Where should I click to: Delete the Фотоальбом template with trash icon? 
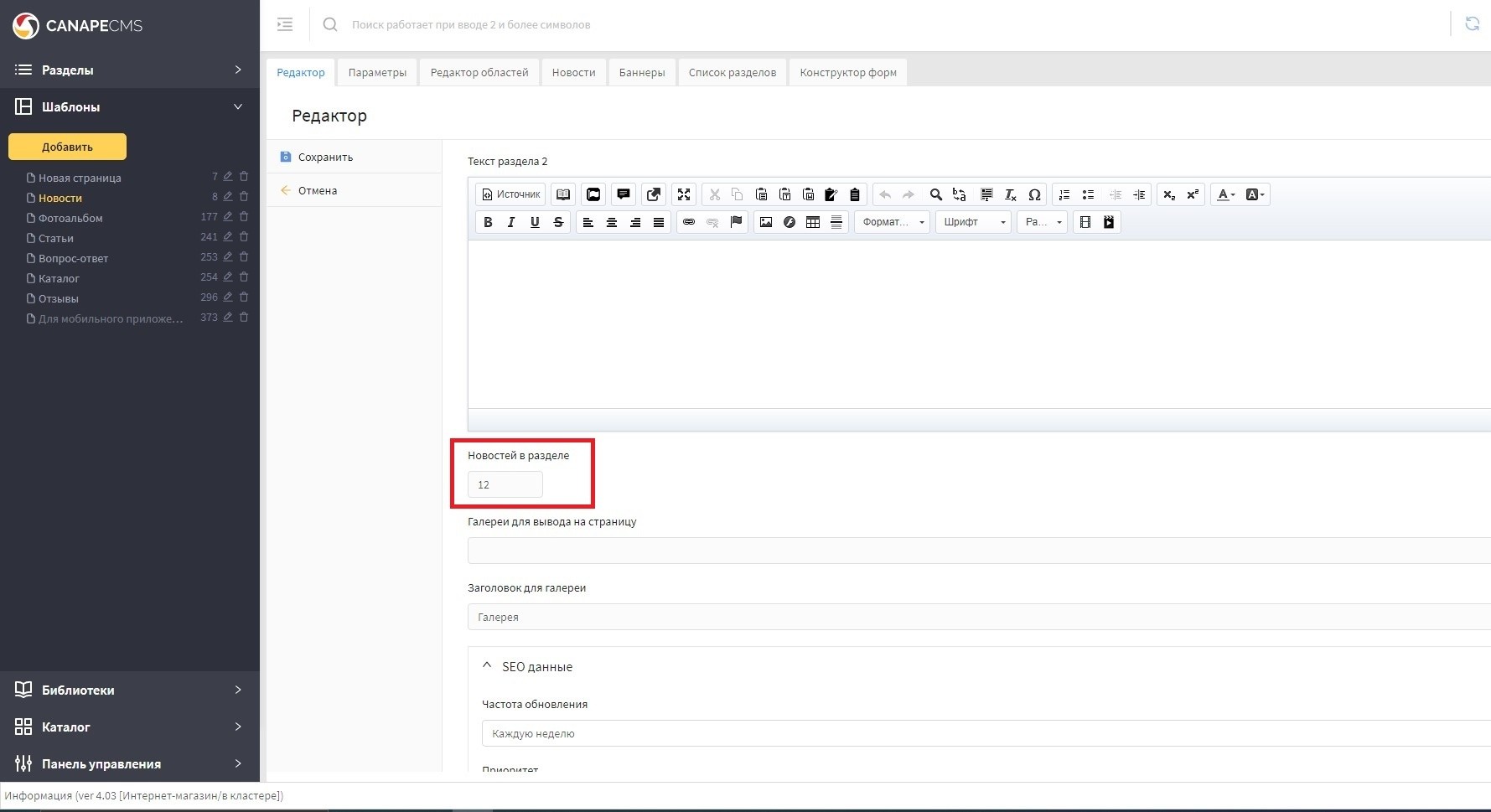(244, 217)
